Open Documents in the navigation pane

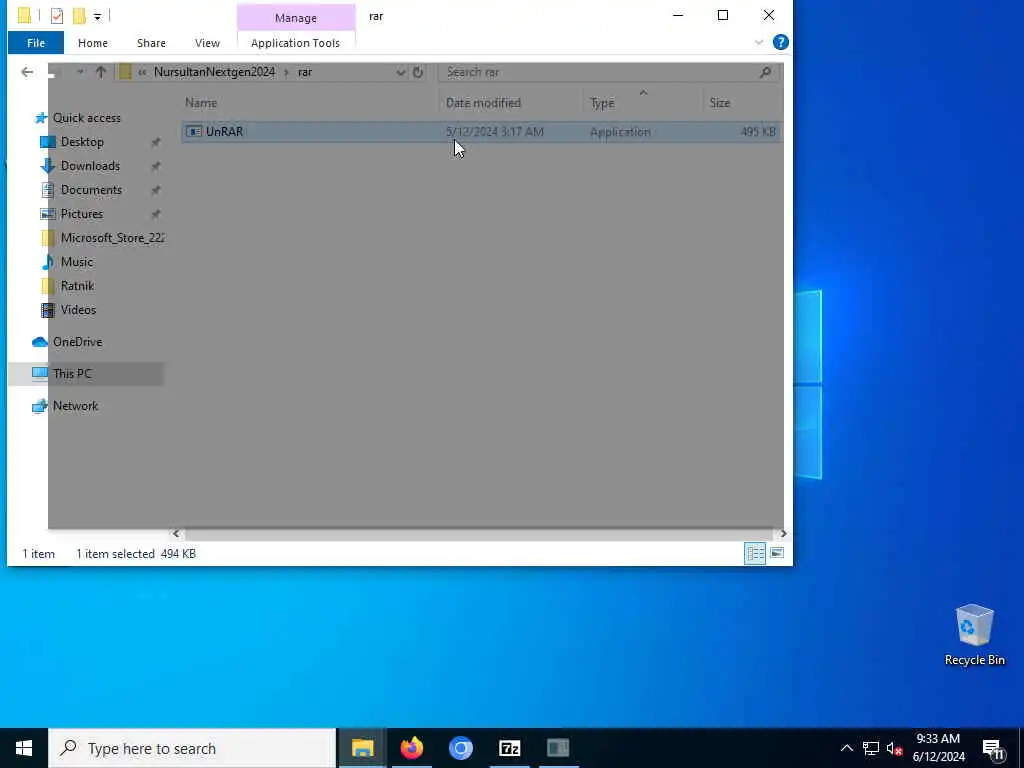(x=91, y=190)
